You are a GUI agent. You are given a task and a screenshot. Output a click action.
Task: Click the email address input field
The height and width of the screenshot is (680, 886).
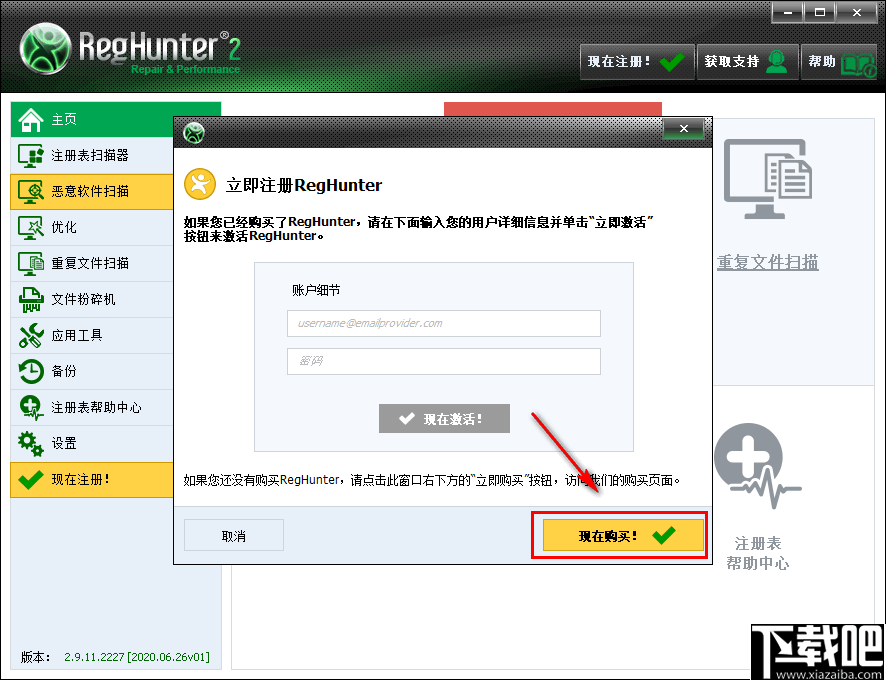[443, 323]
